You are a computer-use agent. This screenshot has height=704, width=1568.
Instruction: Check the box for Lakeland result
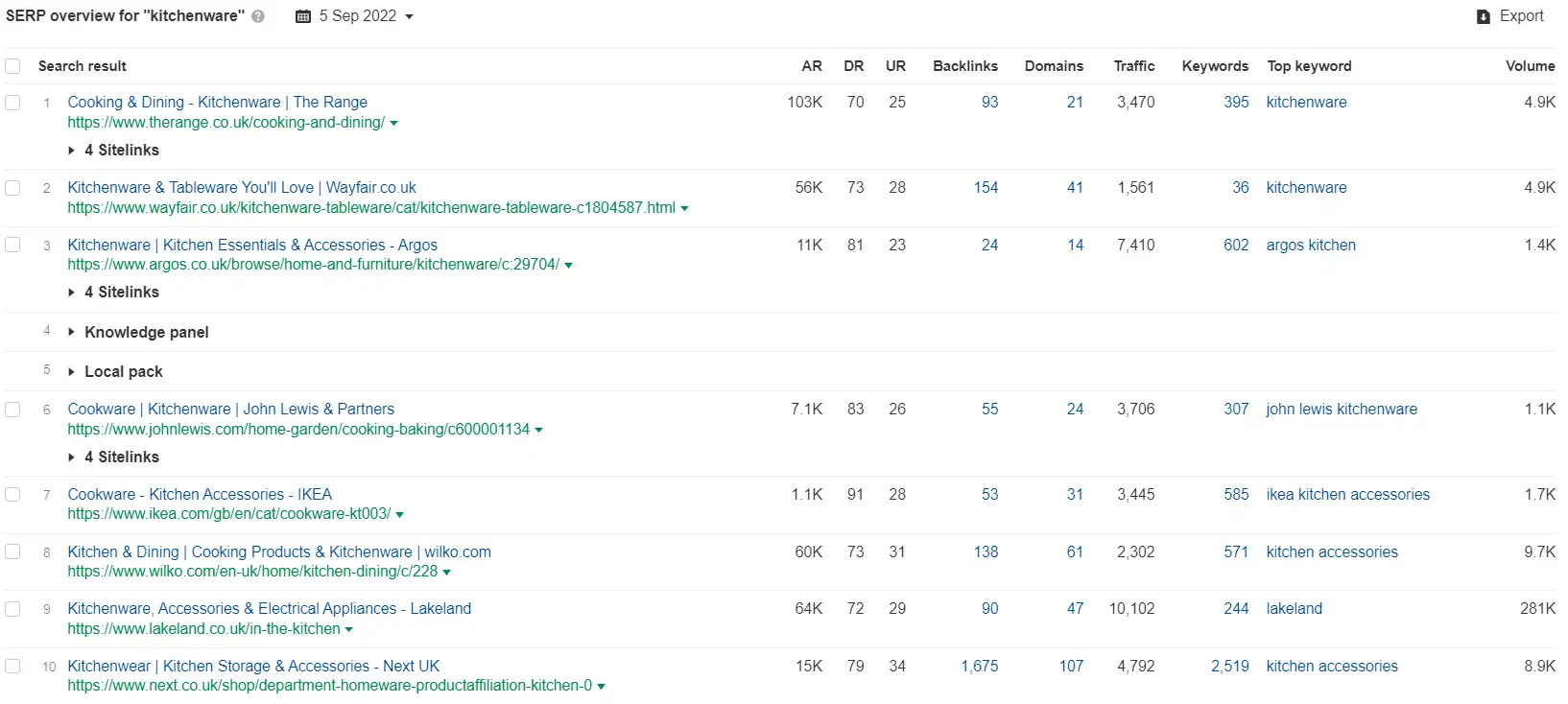12,609
